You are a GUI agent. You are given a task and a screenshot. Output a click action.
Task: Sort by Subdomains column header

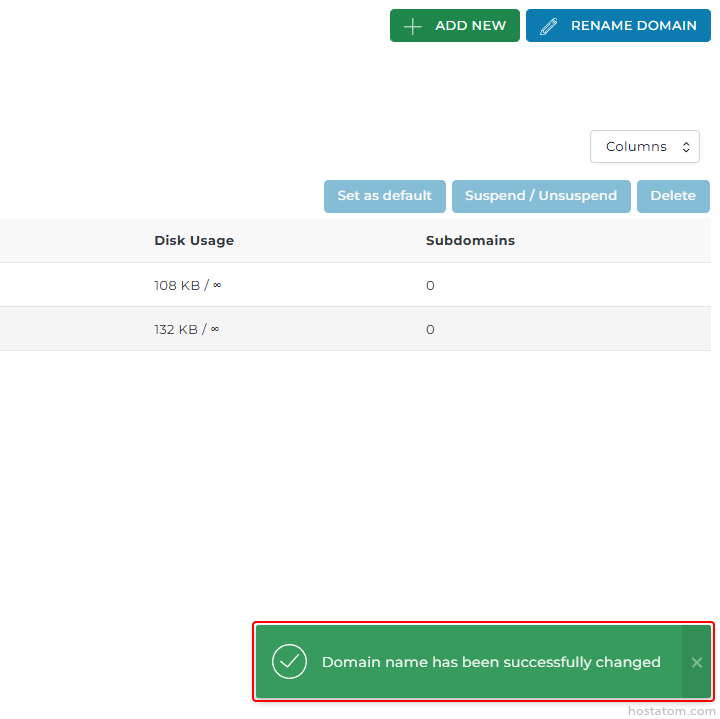pyautogui.click(x=470, y=241)
